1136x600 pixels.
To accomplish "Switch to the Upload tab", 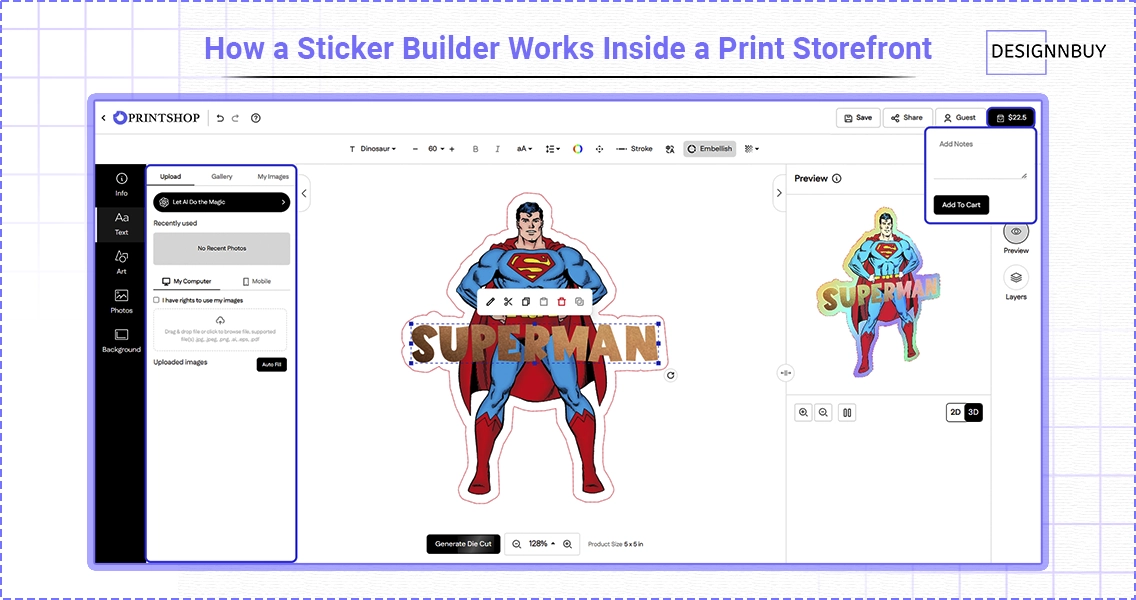I will pos(171,176).
